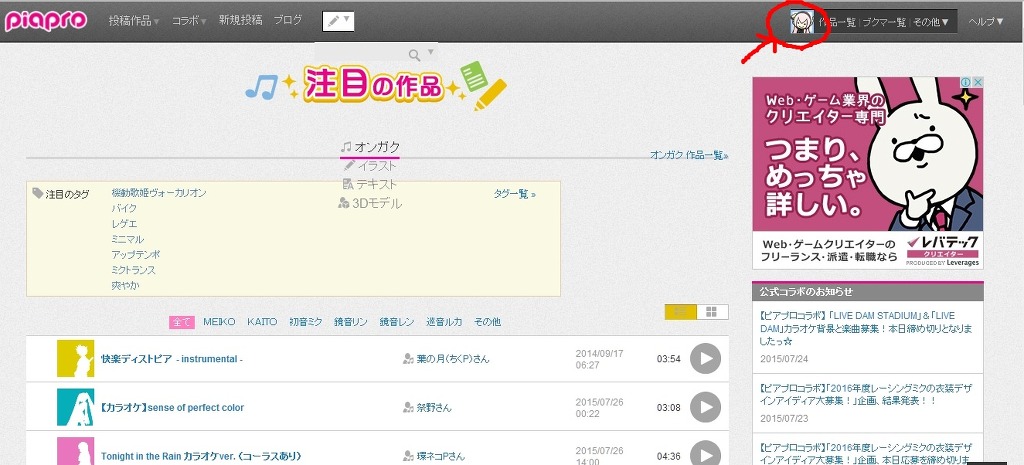Click tag レゲエ
This screenshot has width=1024, height=465.
coord(124,224)
